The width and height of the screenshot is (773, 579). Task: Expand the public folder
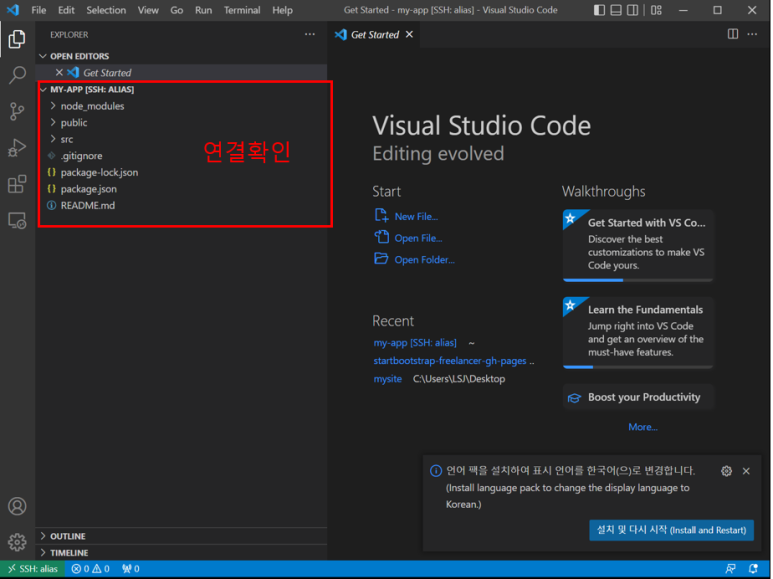[x=53, y=122]
